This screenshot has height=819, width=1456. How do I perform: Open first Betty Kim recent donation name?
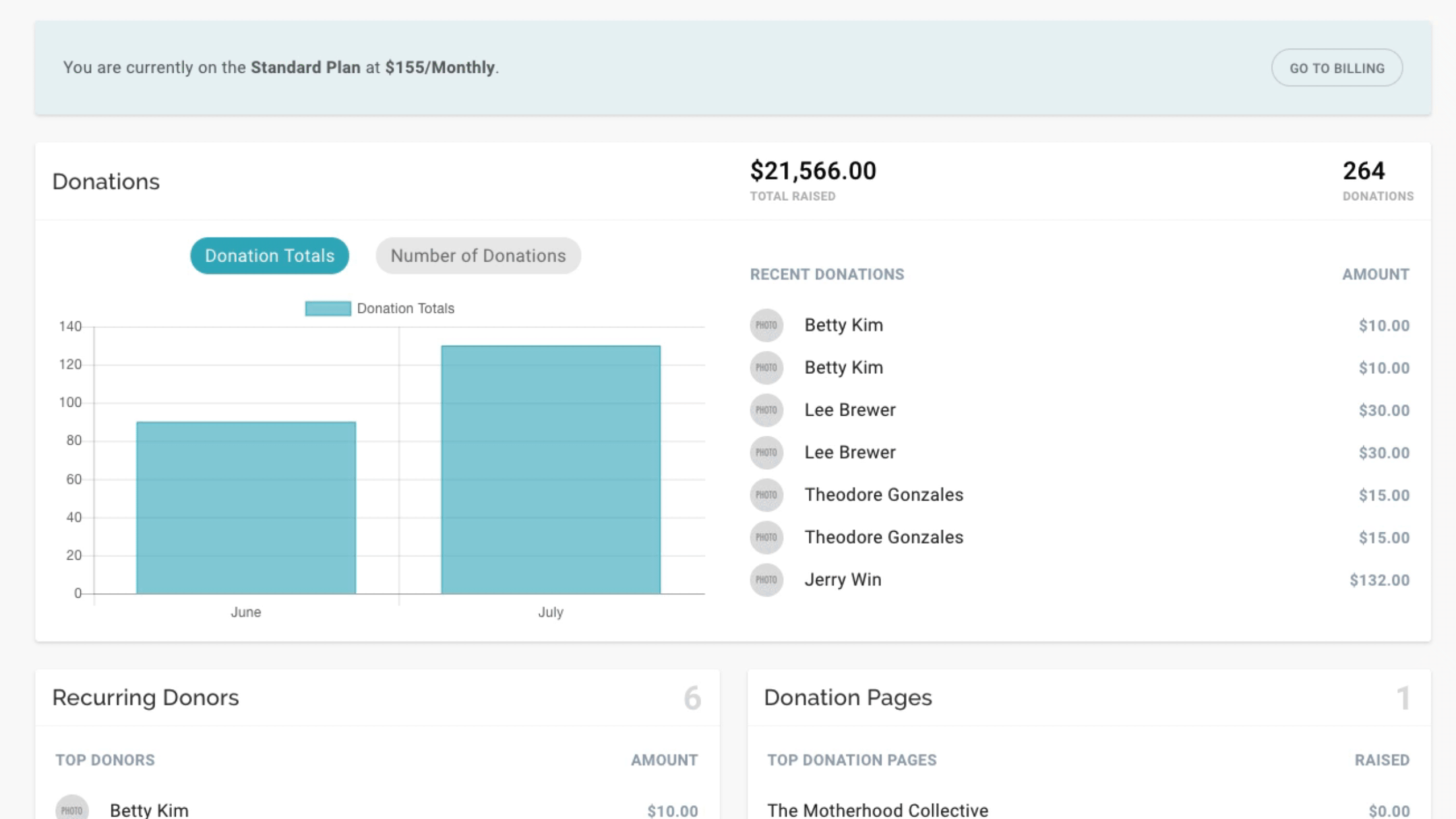pyautogui.click(x=844, y=325)
